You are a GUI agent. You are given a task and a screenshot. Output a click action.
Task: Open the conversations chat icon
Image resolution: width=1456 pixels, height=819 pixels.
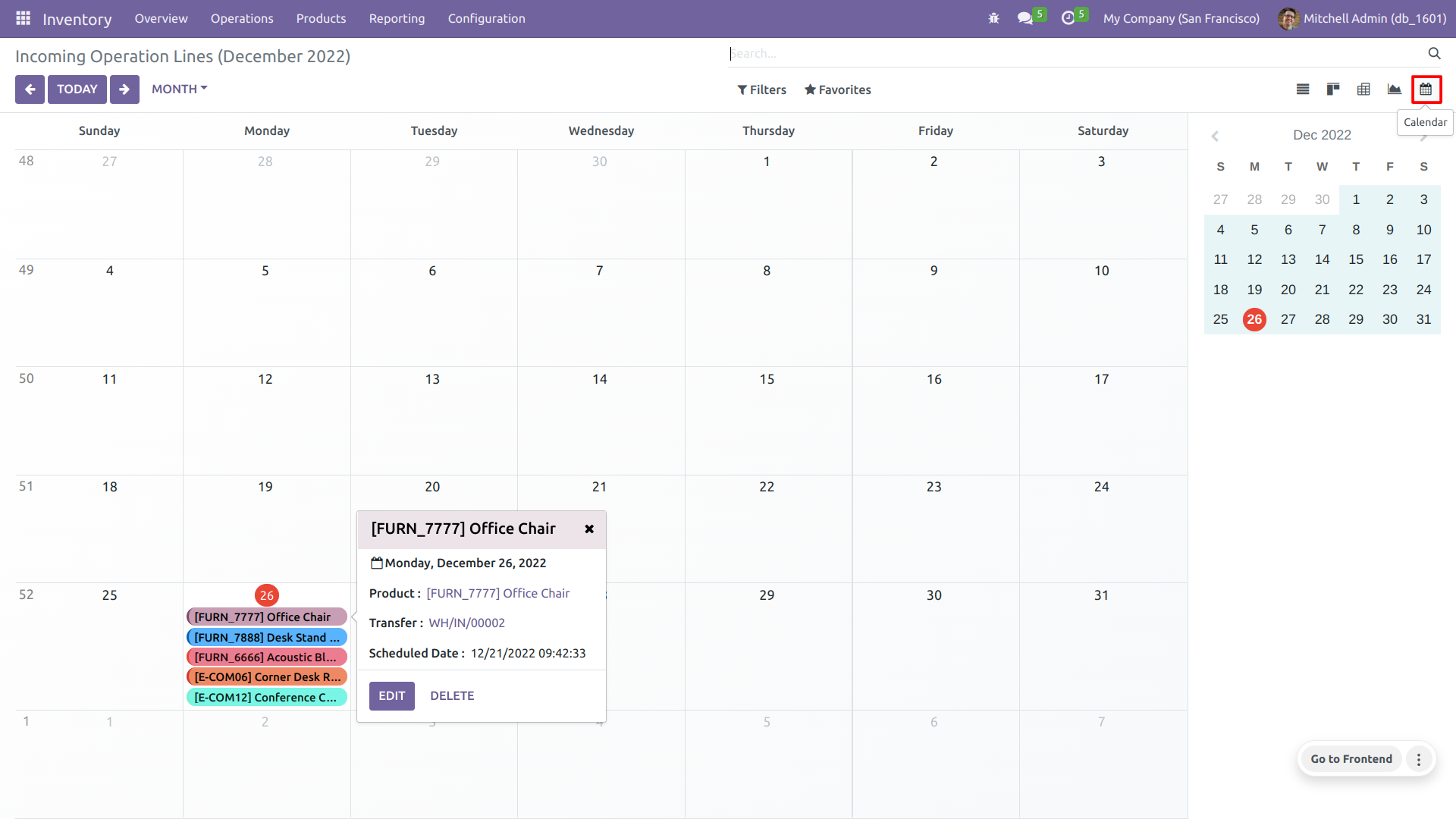(x=1025, y=18)
